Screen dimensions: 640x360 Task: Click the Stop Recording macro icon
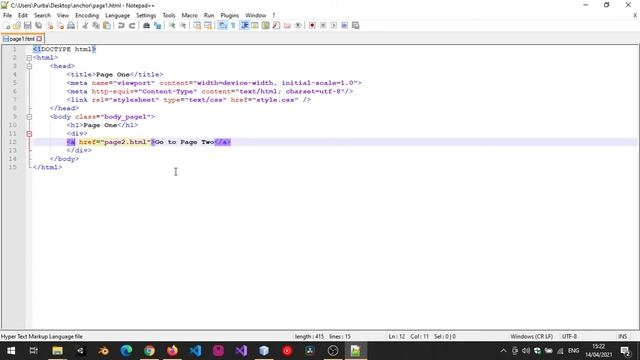click(x=323, y=25)
